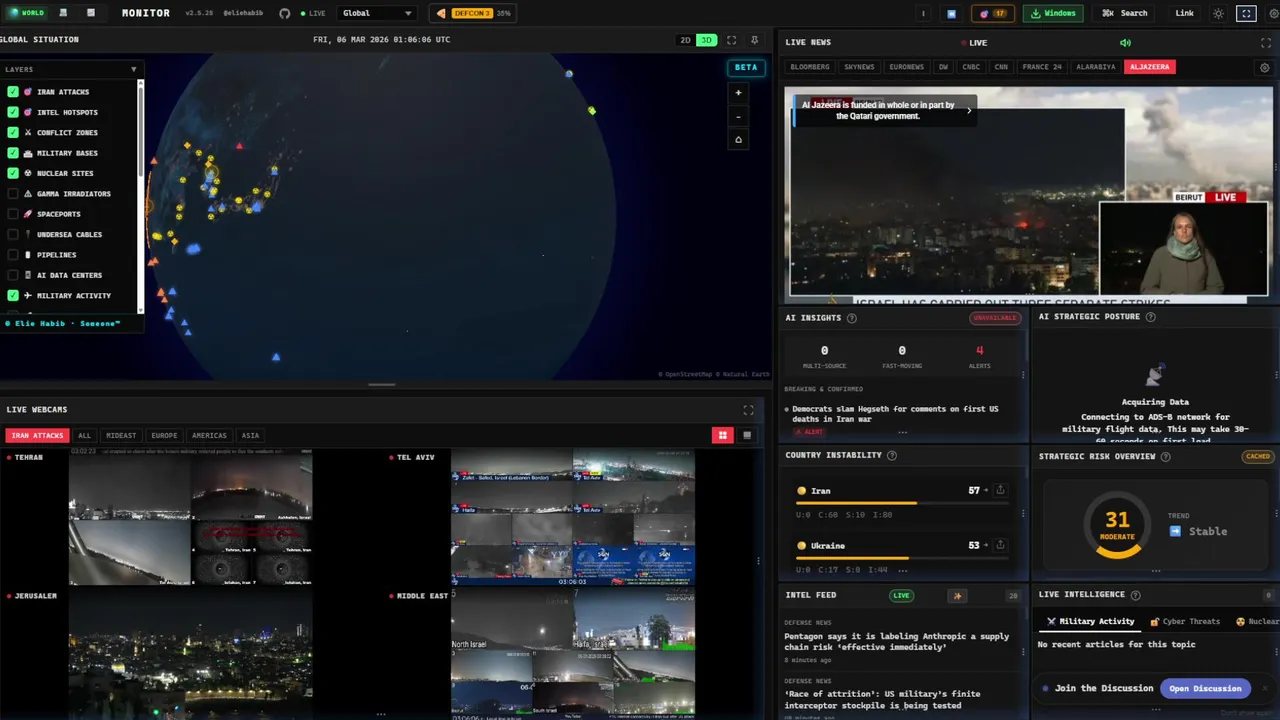
Task: Enable the Gamma Irradiators layer
Action: (13, 193)
